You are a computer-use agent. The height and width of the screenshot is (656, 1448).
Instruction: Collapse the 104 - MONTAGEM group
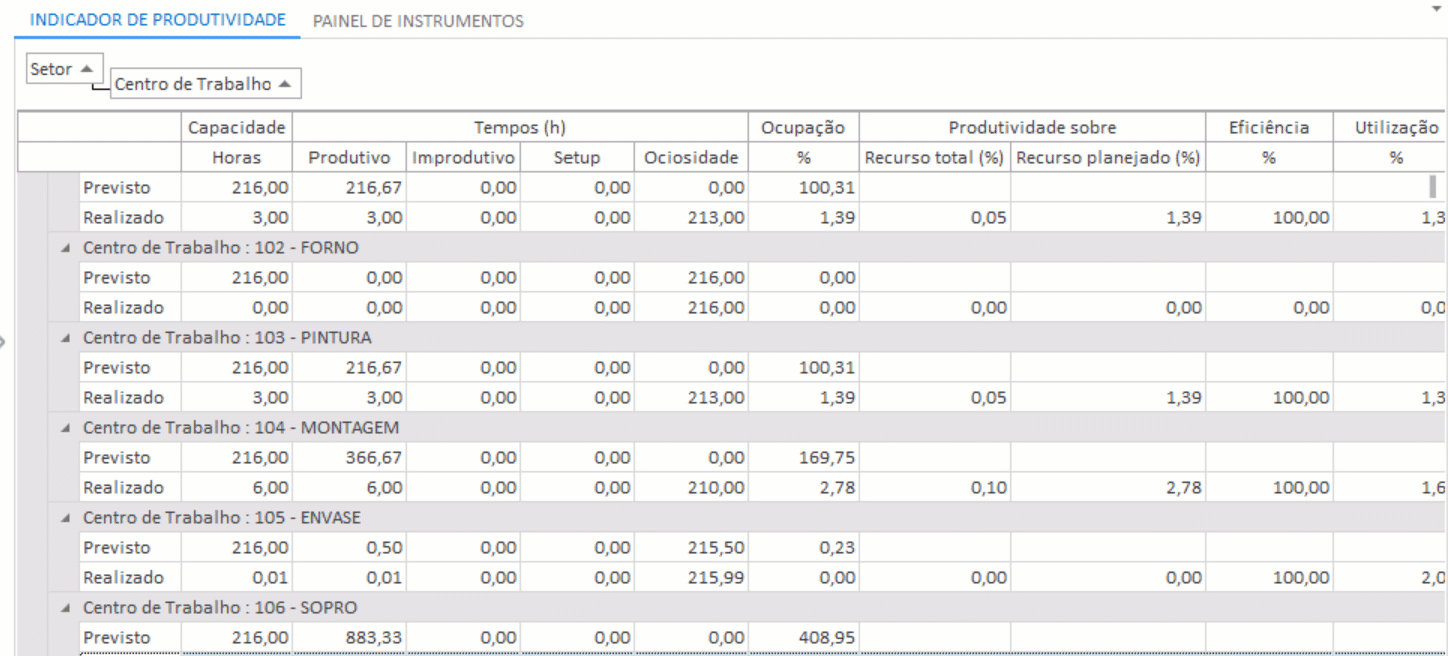[x=66, y=428]
